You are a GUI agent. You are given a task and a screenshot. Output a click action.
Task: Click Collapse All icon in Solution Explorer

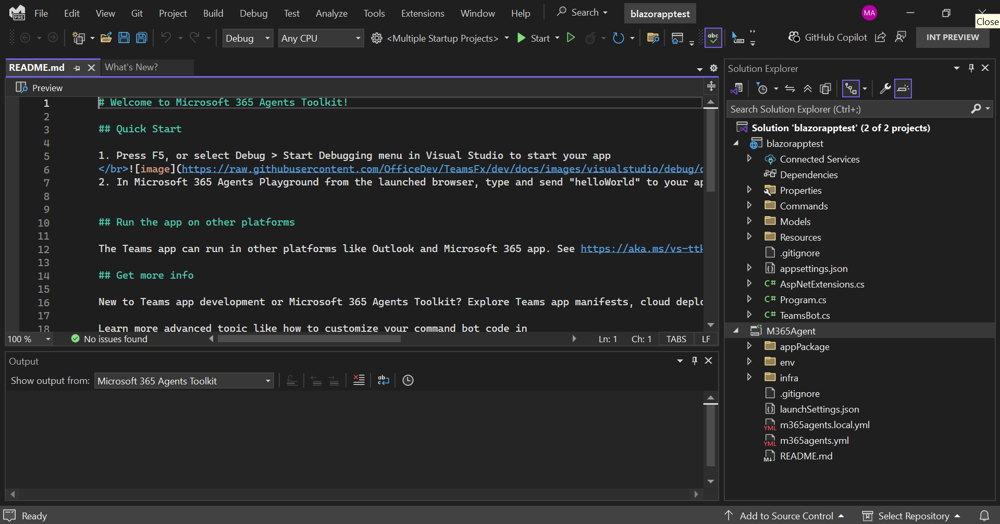point(807,89)
